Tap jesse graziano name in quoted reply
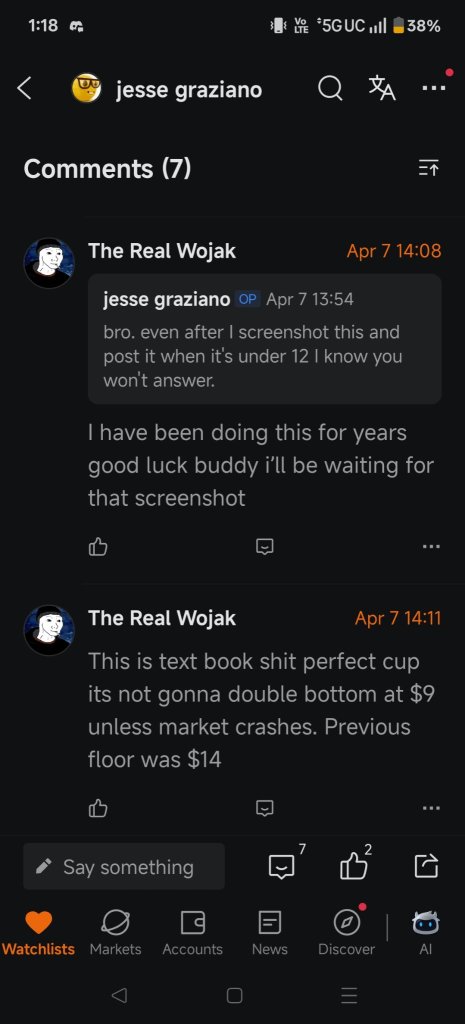 tap(167, 299)
